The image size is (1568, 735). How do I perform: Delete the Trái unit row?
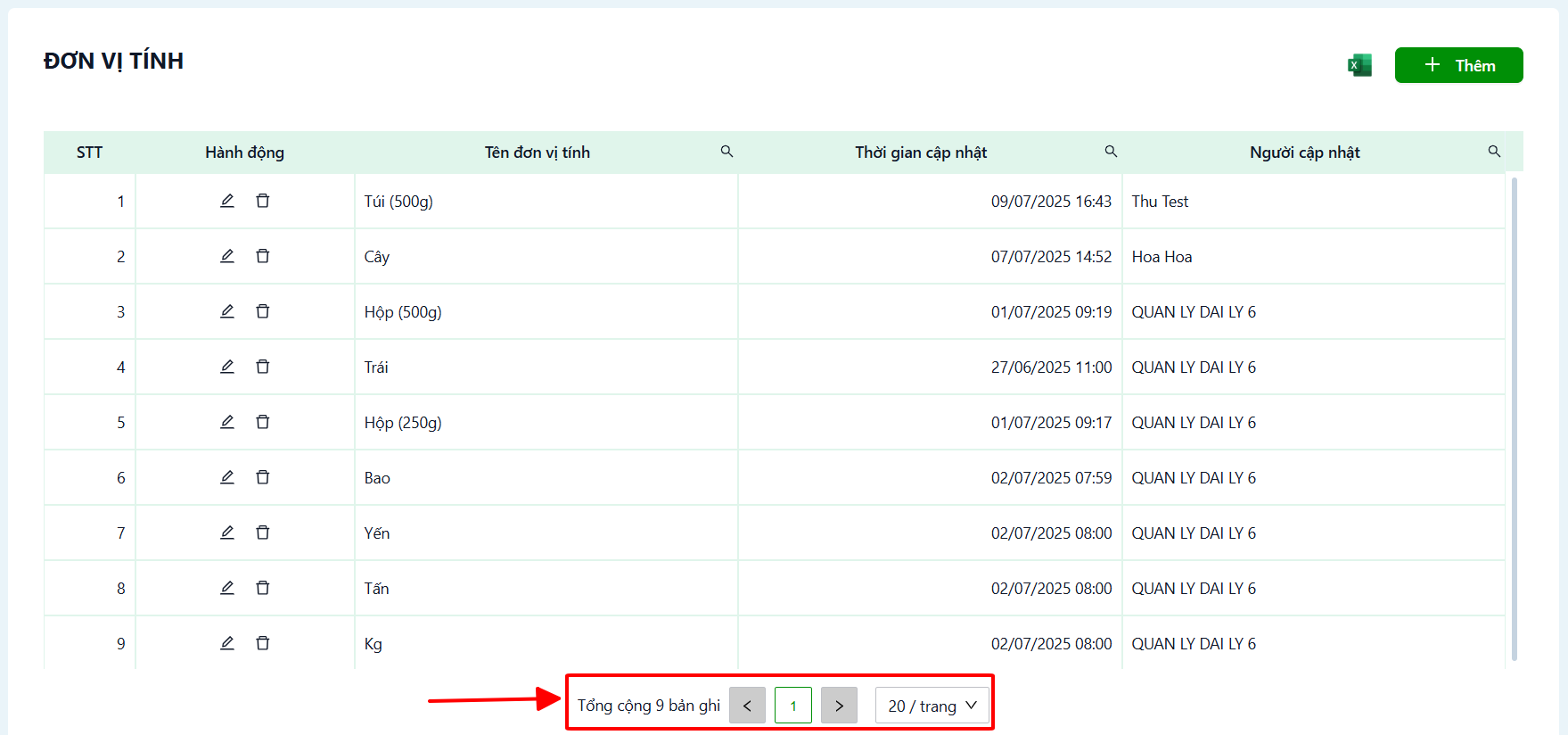(263, 367)
